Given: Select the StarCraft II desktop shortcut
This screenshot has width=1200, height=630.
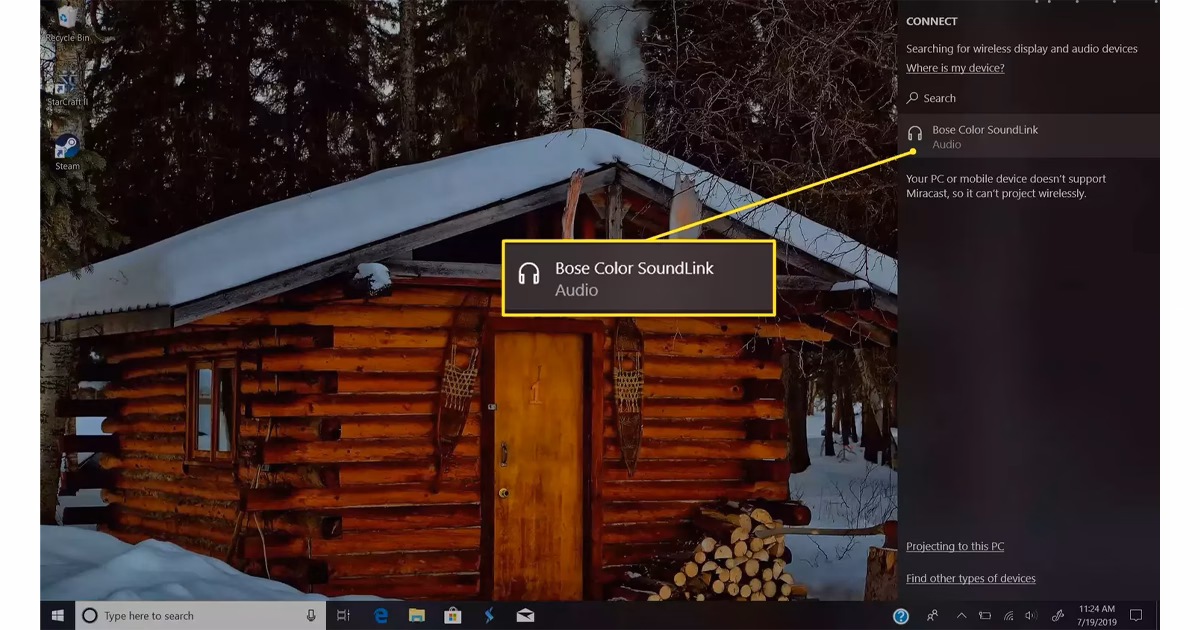Looking at the screenshot, I should point(68,88).
